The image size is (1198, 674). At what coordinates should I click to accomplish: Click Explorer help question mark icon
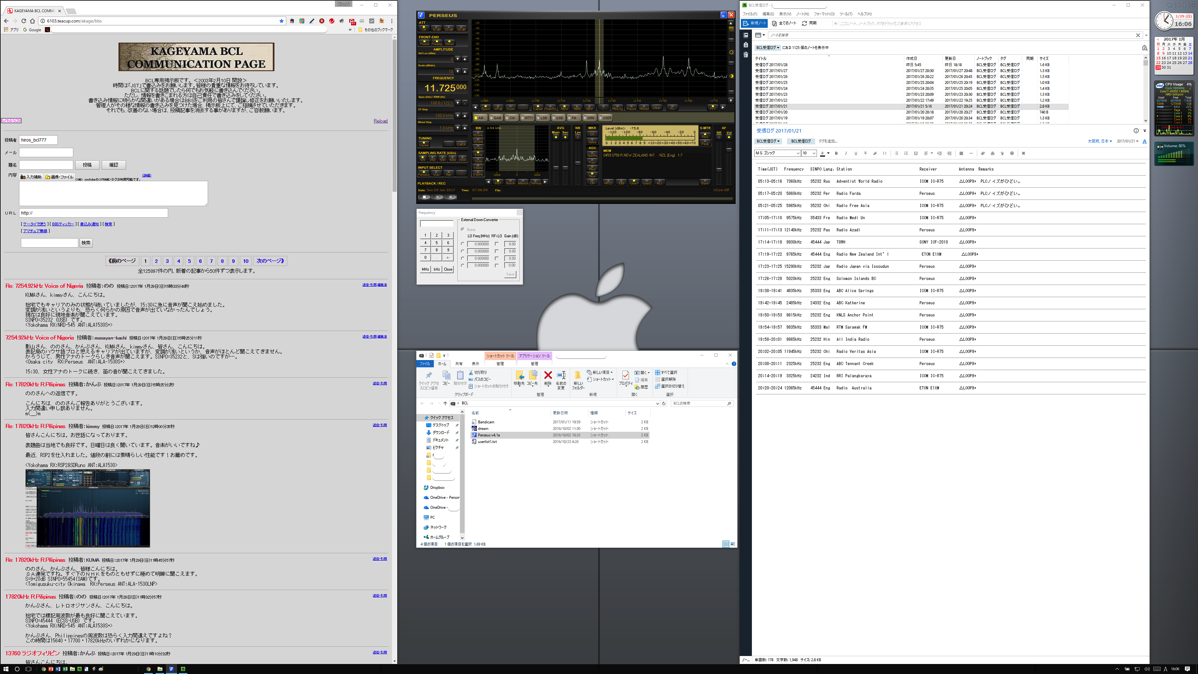[x=734, y=364]
